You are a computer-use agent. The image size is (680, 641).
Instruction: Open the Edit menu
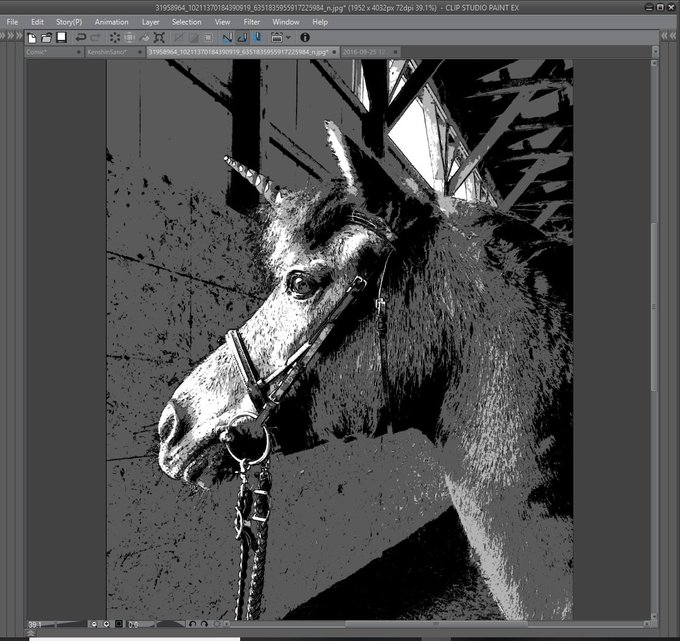pyautogui.click(x=37, y=22)
